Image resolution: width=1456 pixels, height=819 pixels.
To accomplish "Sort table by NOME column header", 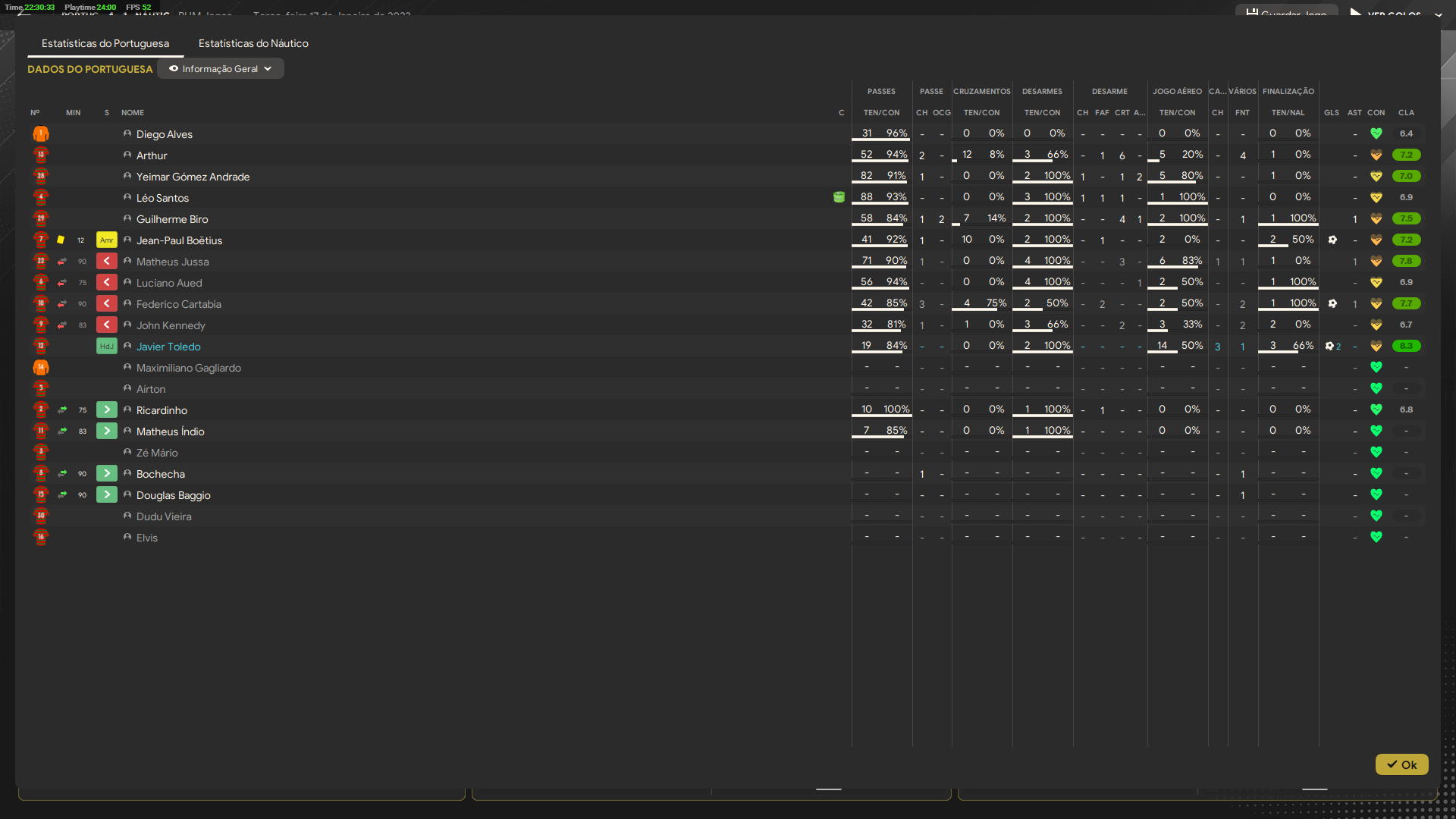I will [133, 112].
